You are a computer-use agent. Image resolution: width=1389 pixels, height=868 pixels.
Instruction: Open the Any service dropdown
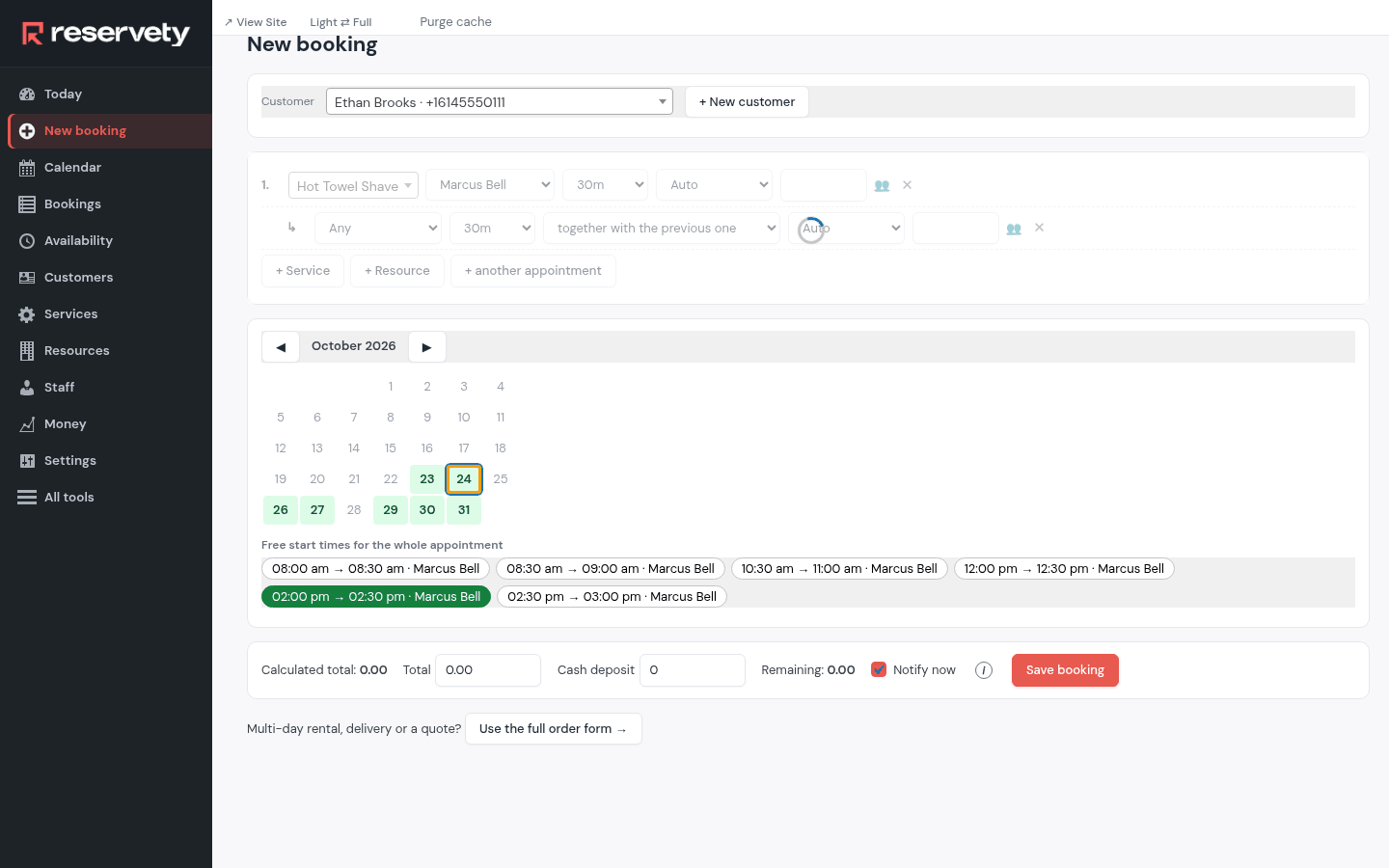(x=378, y=229)
